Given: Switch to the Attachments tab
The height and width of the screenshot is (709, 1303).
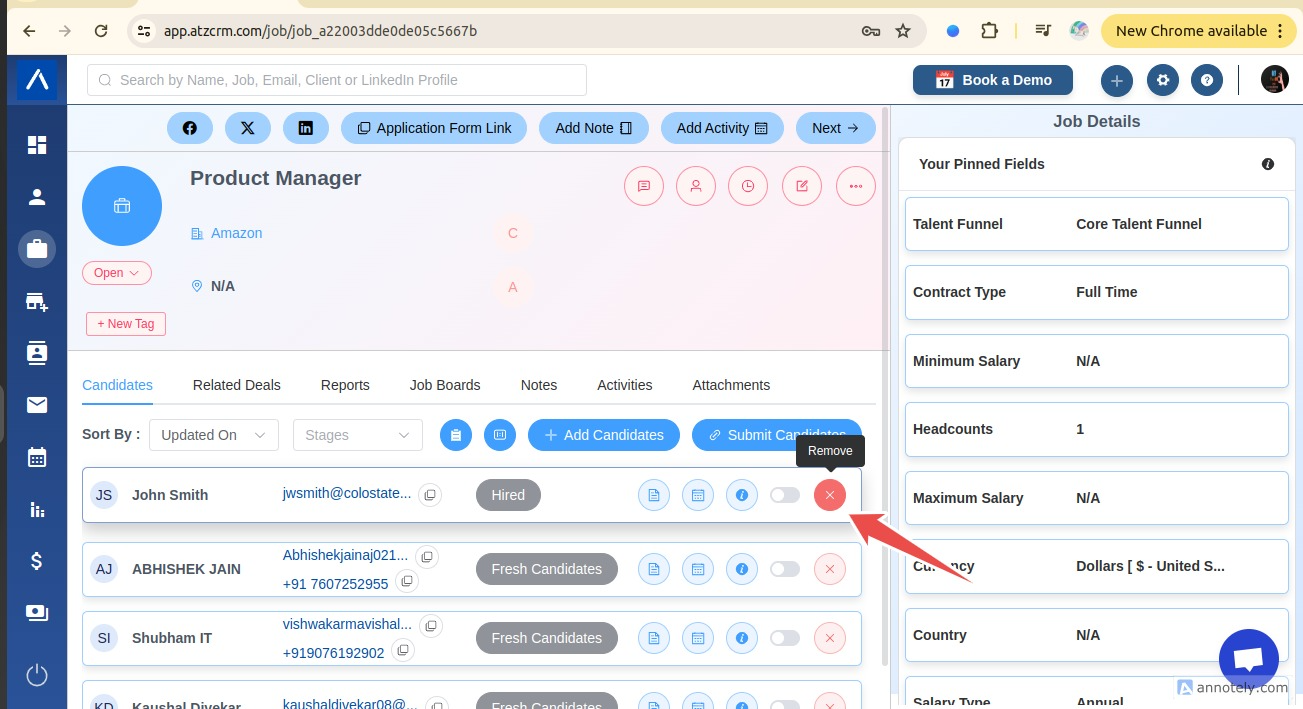Looking at the screenshot, I should point(731,385).
